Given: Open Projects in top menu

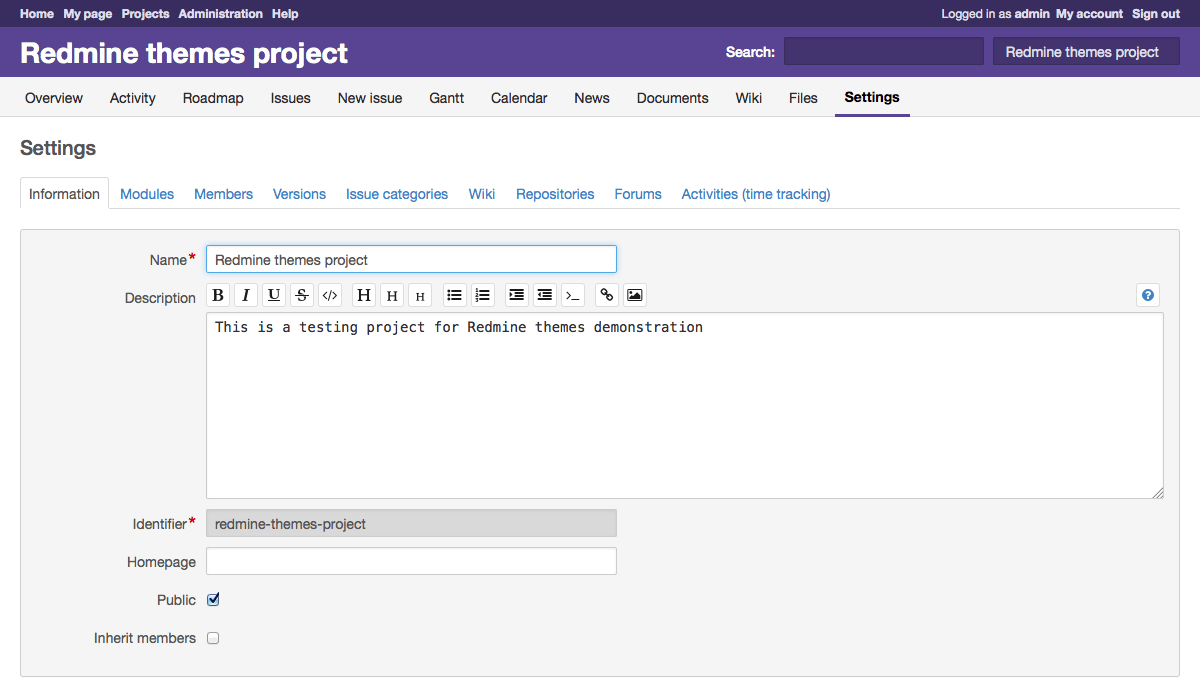Looking at the screenshot, I should (x=145, y=14).
